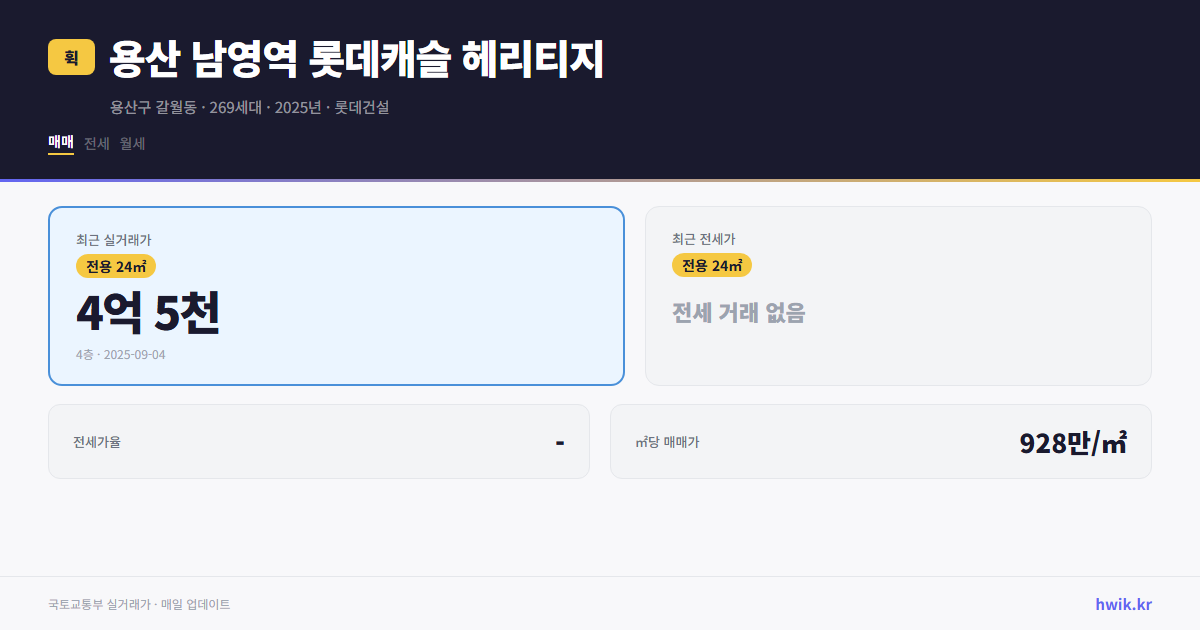Click the 롯데건설 builder name
Image resolution: width=1200 pixels, height=630 pixels.
coord(362,108)
